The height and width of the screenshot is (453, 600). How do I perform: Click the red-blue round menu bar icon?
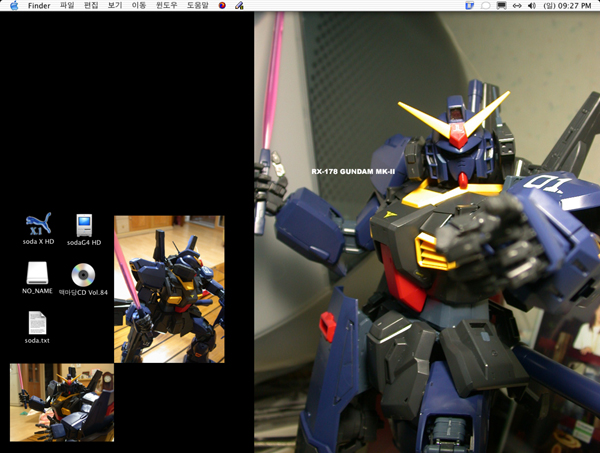pyautogui.click(x=223, y=6)
